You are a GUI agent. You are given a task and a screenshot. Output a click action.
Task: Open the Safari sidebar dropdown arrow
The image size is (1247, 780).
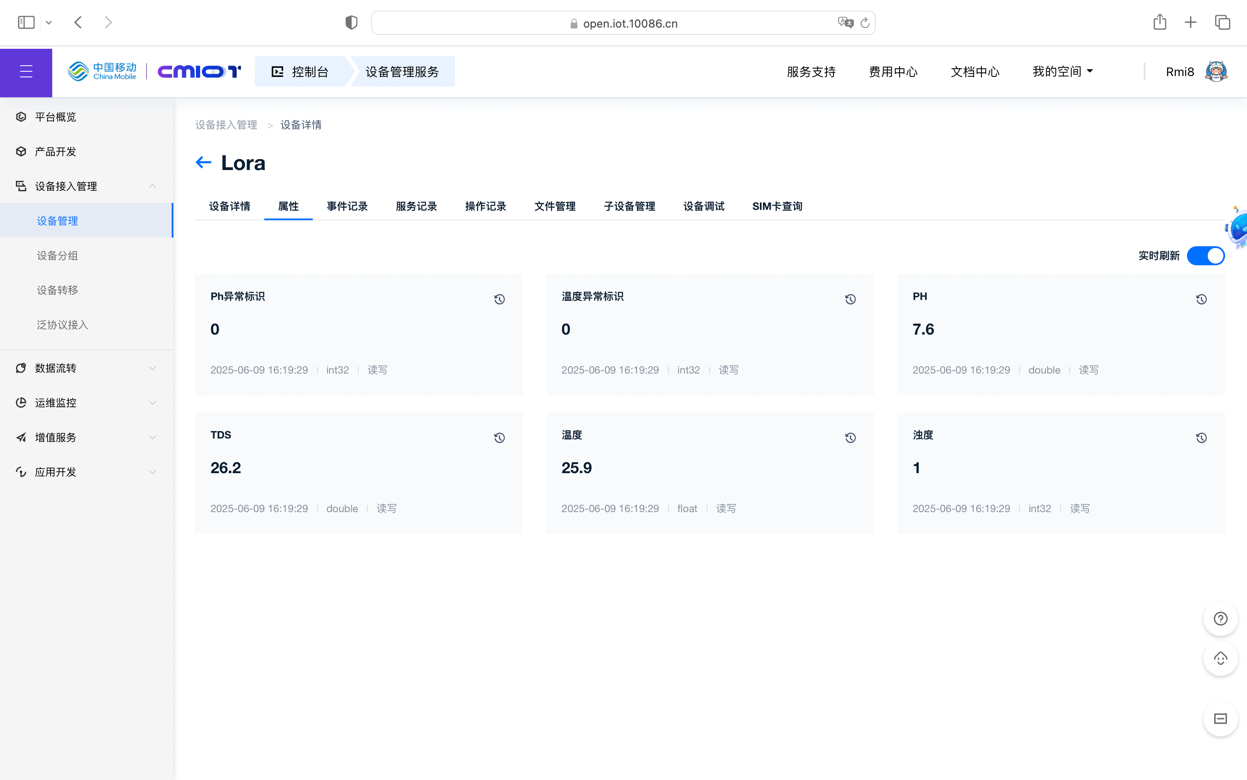(48, 22)
